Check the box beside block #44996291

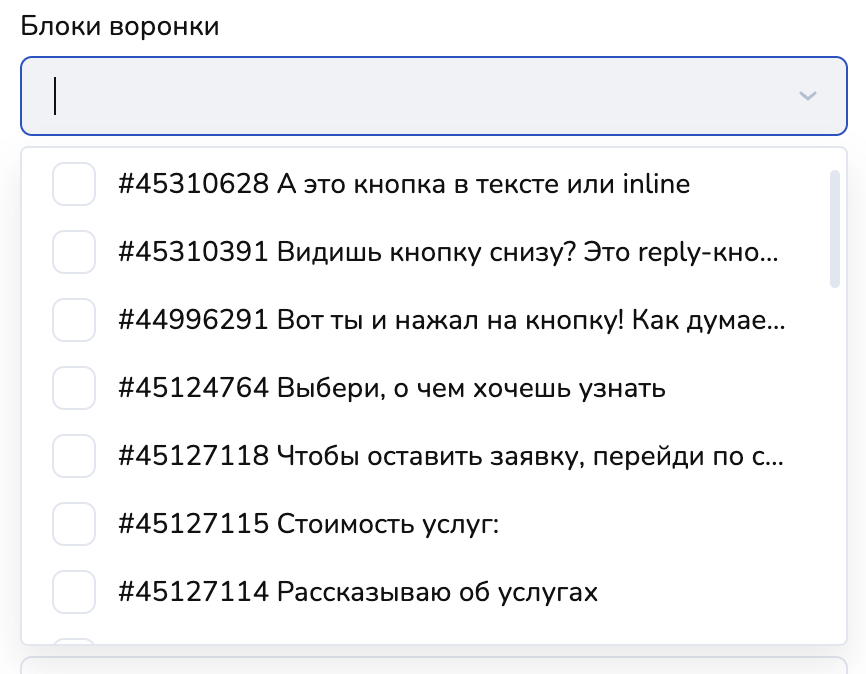74,320
